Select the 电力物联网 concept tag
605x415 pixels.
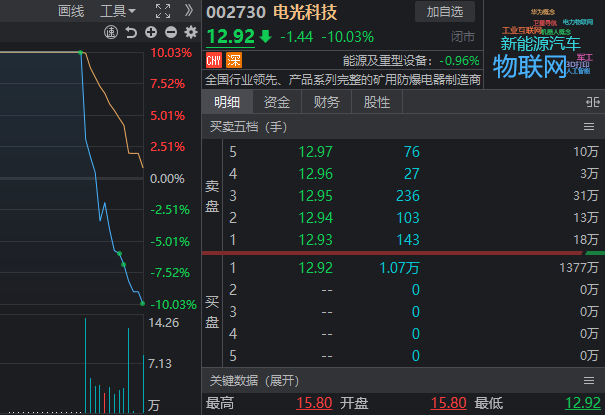[x=578, y=22]
